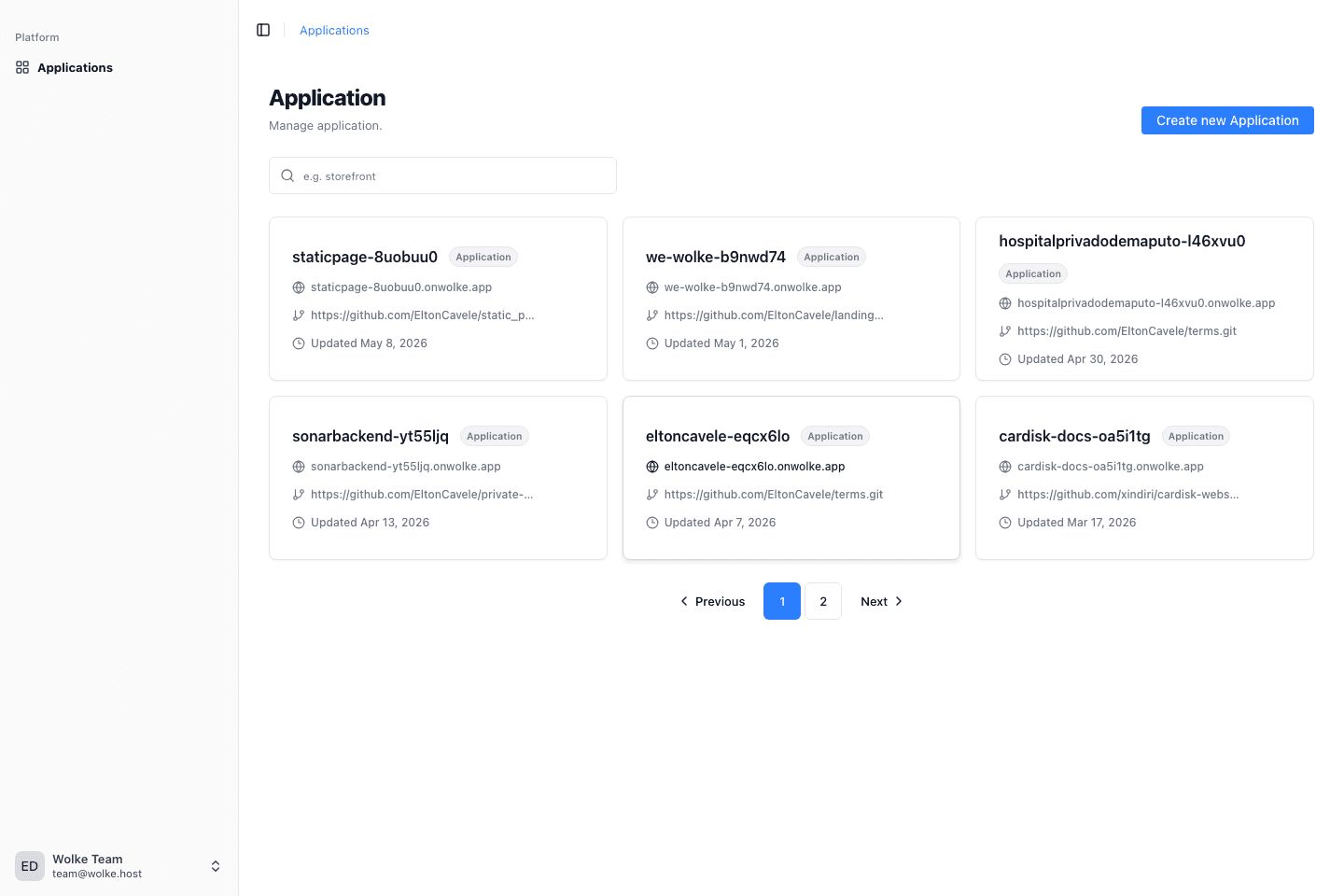1344x896 pixels.
Task: Click hospitalprivadodemaputo-l46xvu0.onwolke.app domain text
Action: pos(1146,303)
